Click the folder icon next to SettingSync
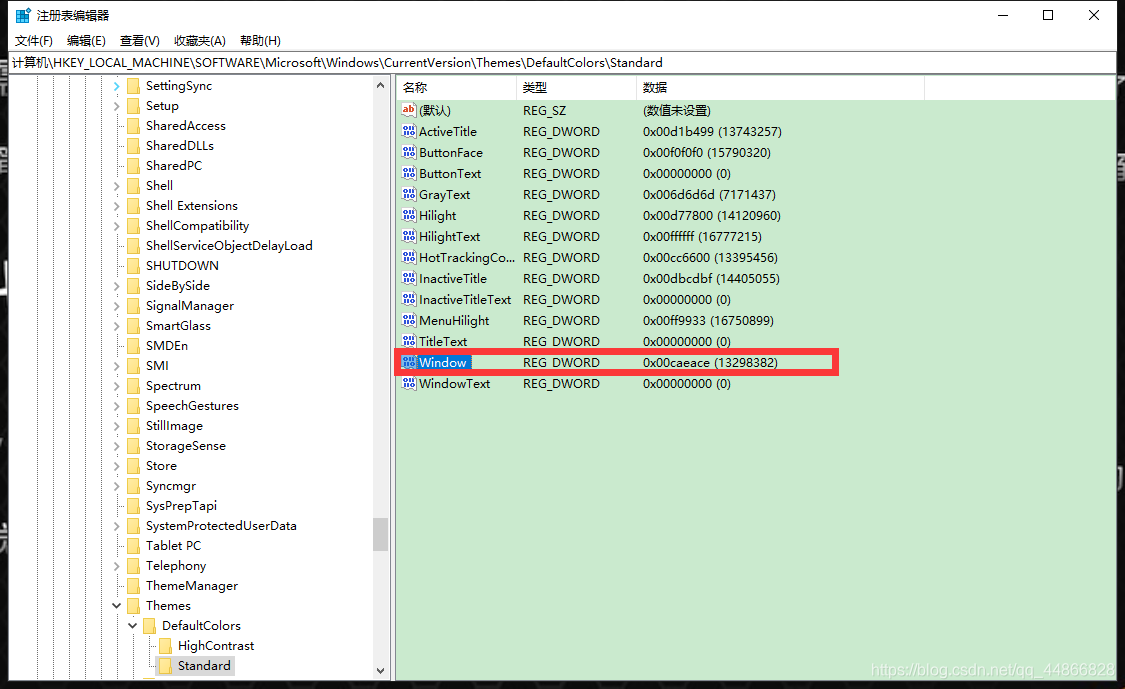 coord(133,86)
